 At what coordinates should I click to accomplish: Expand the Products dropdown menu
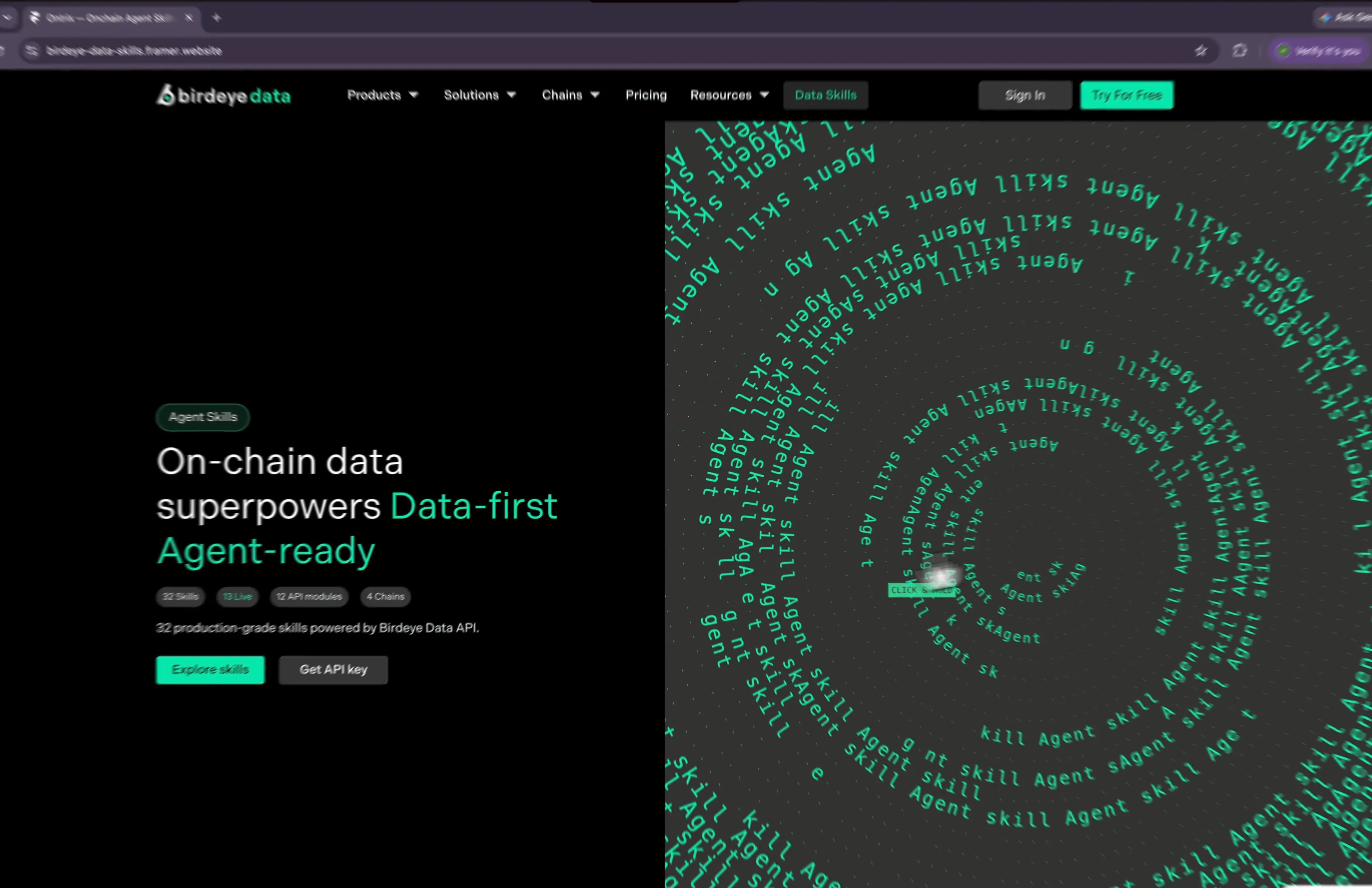(382, 95)
